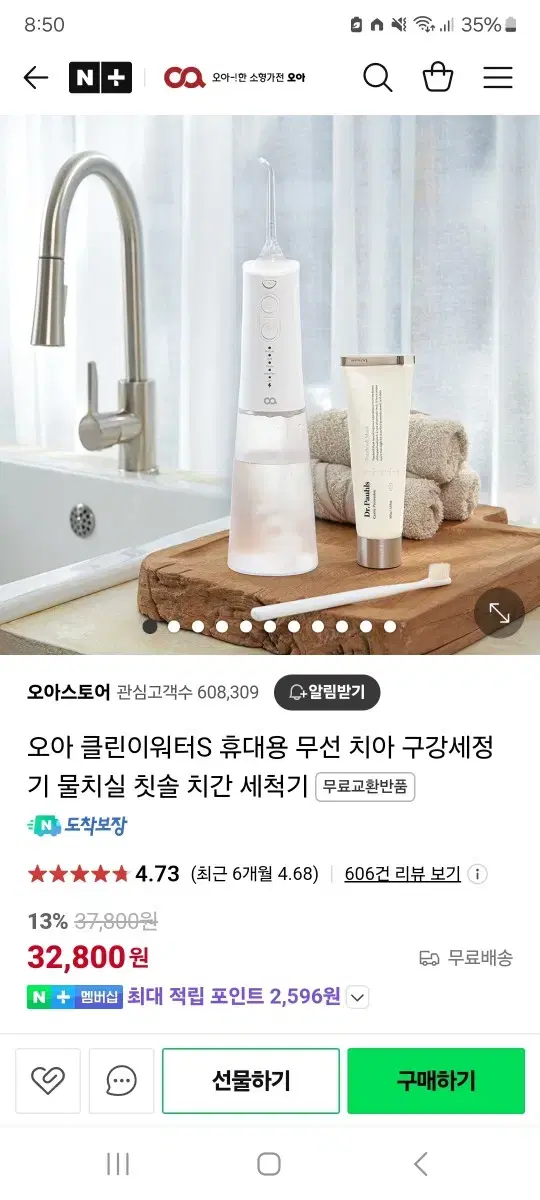The height and width of the screenshot is (1200, 540).
Task: Open the 606건 리뷰 보기 link
Action: pos(403,874)
